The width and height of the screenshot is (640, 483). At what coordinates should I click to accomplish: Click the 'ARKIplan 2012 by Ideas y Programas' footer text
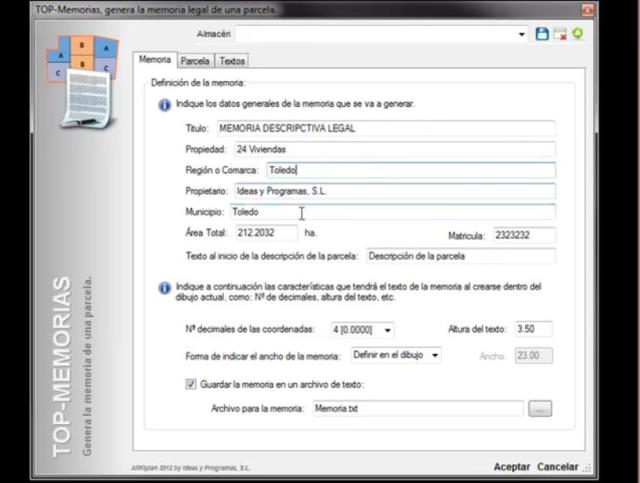(x=190, y=468)
